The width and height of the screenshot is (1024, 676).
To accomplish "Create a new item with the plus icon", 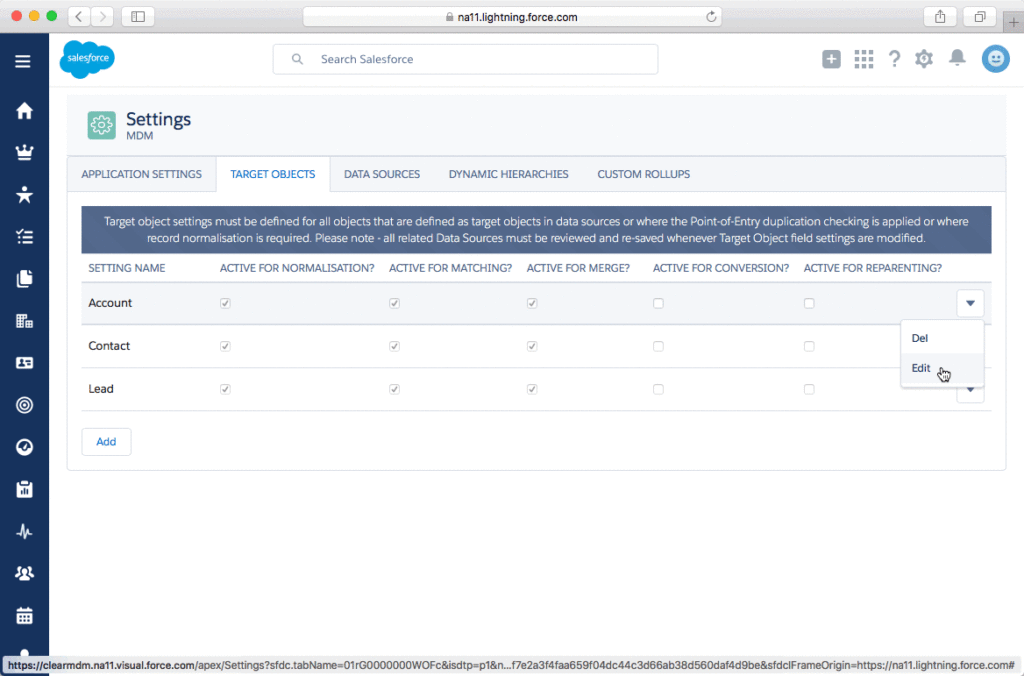I will 831,59.
